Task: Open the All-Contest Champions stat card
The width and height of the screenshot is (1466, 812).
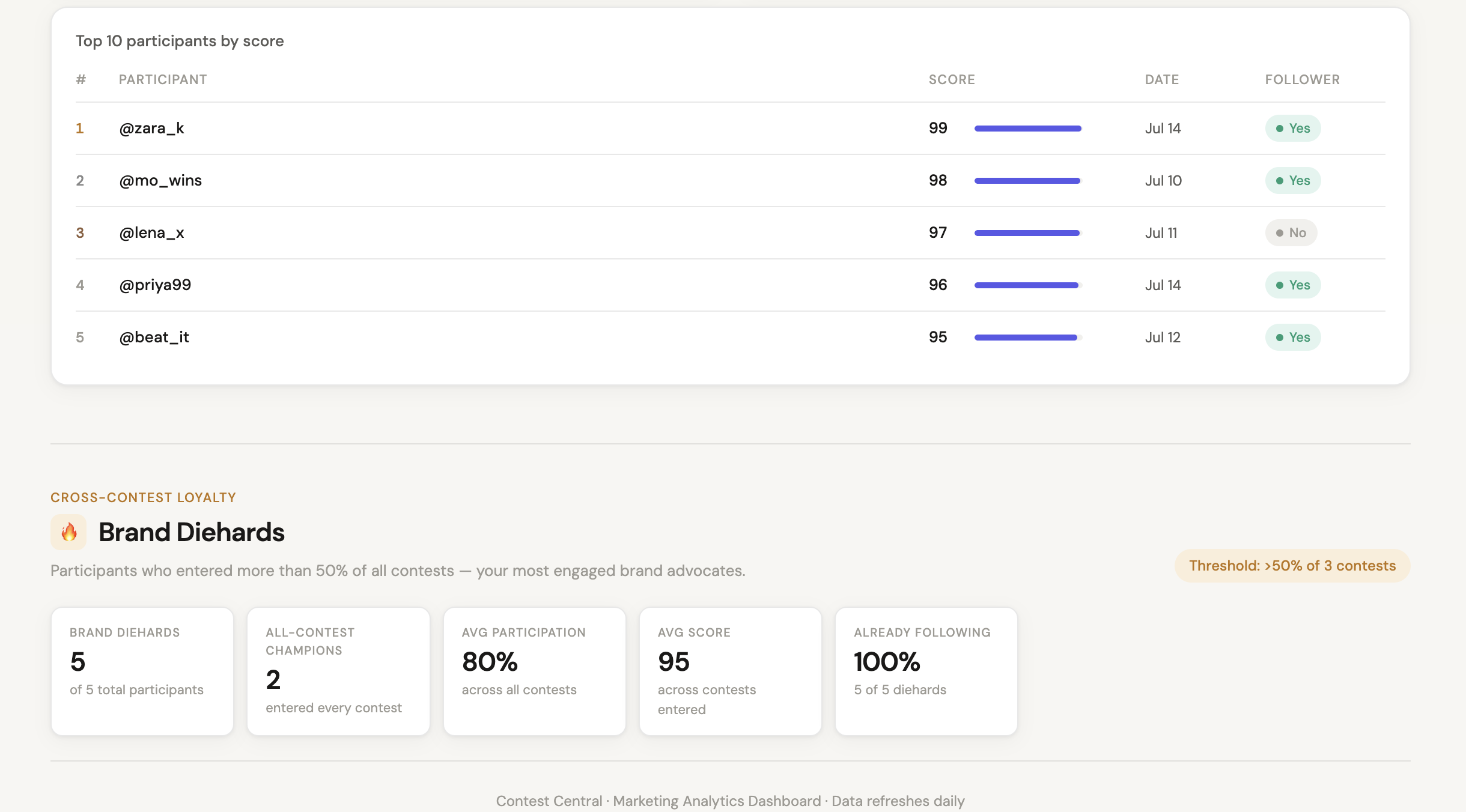Action: pyautogui.click(x=338, y=671)
